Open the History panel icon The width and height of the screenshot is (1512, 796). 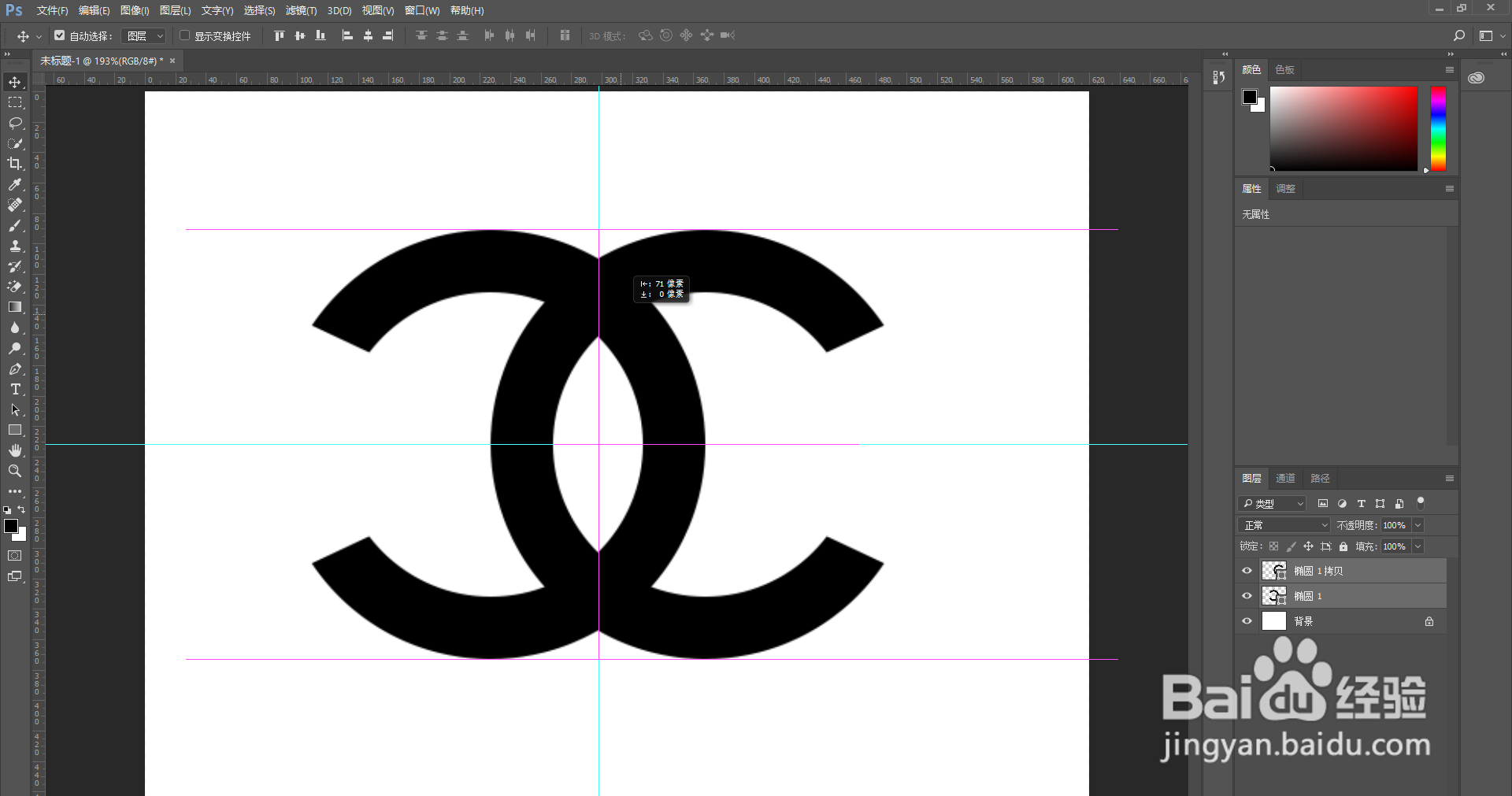click(1219, 77)
